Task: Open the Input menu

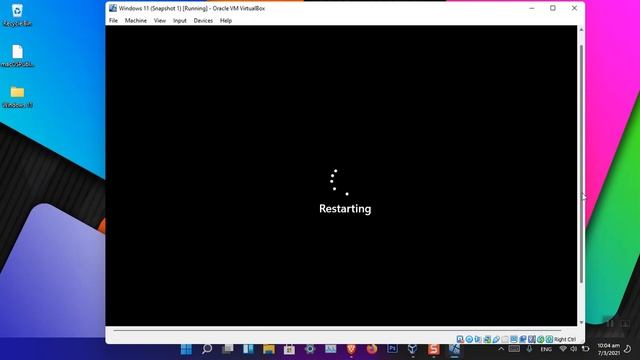Action: coord(180,20)
